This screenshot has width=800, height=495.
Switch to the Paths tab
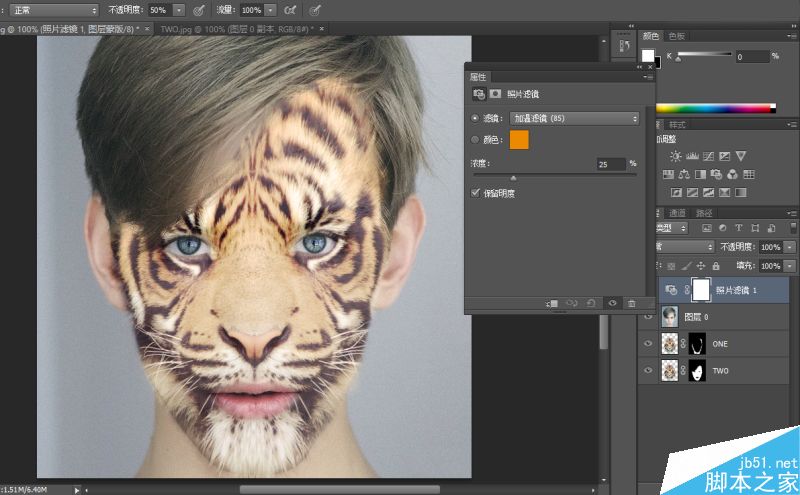coord(704,213)
